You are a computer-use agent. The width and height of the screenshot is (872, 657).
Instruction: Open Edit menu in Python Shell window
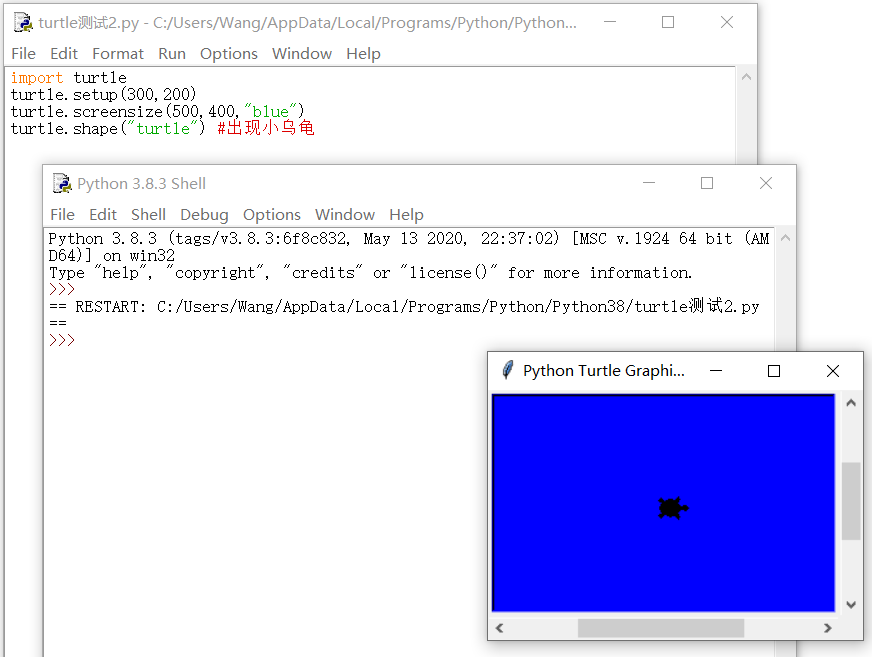(x=103, y=215)
